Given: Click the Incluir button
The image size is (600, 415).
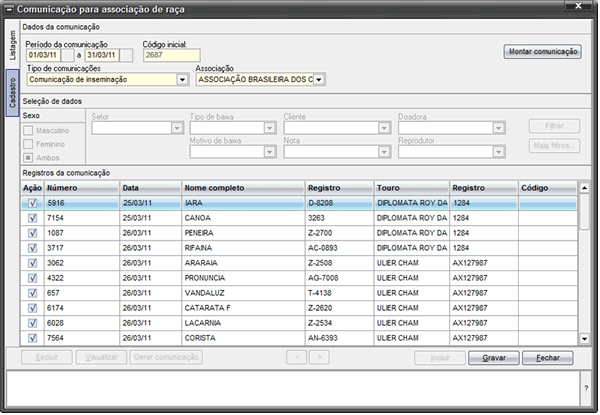Looking at the screenshot, I should point(440,358).
